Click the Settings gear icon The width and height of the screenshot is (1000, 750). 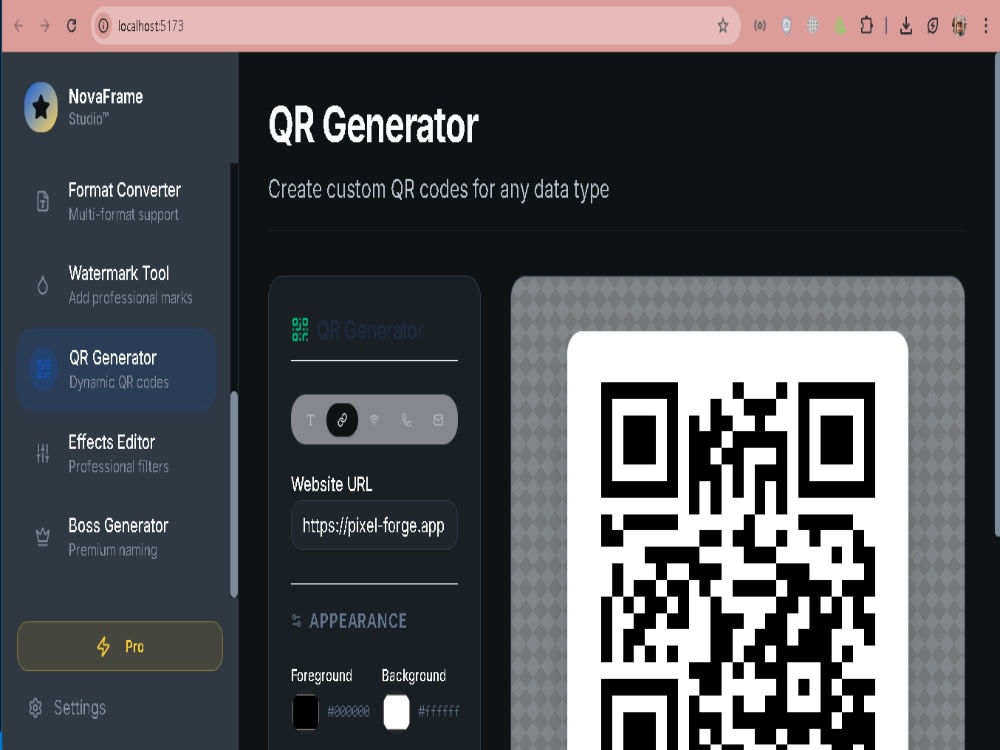[x=35, y=708]
